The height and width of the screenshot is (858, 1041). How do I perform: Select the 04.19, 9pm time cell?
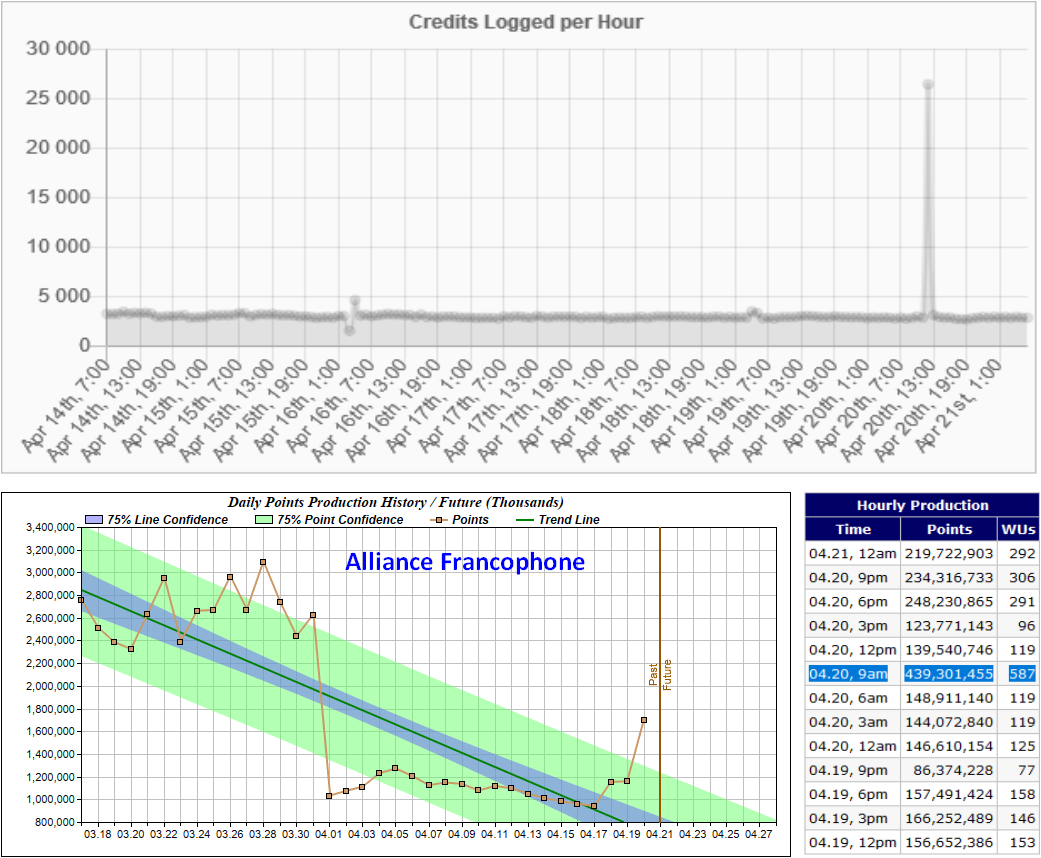pos(853,769)
